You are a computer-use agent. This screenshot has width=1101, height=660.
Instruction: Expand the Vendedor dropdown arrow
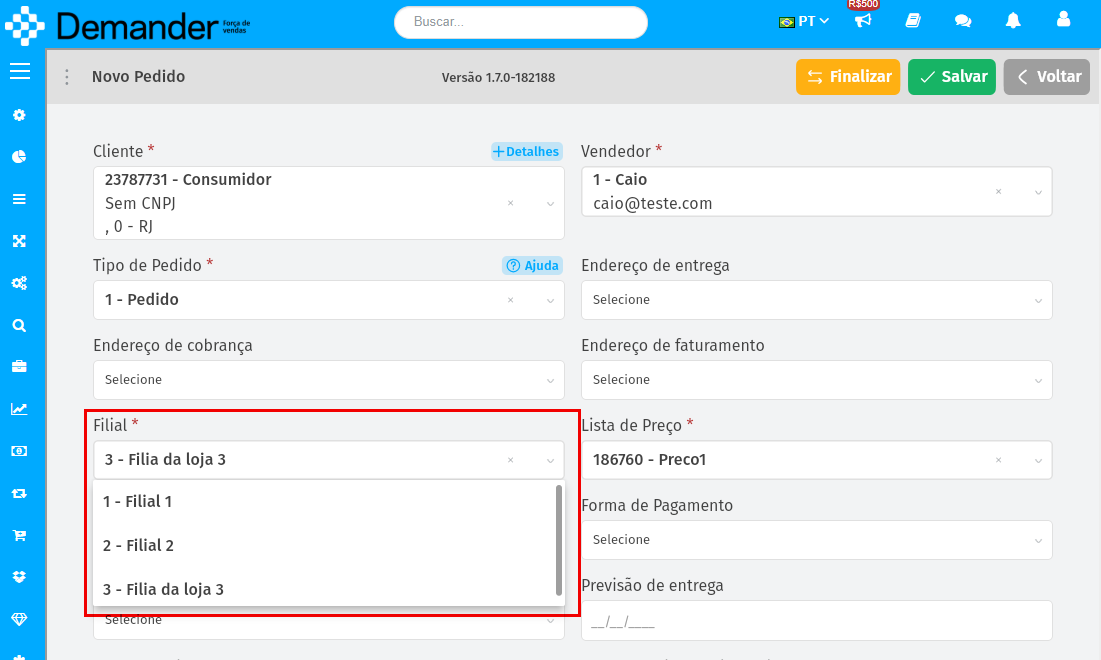1038,192
